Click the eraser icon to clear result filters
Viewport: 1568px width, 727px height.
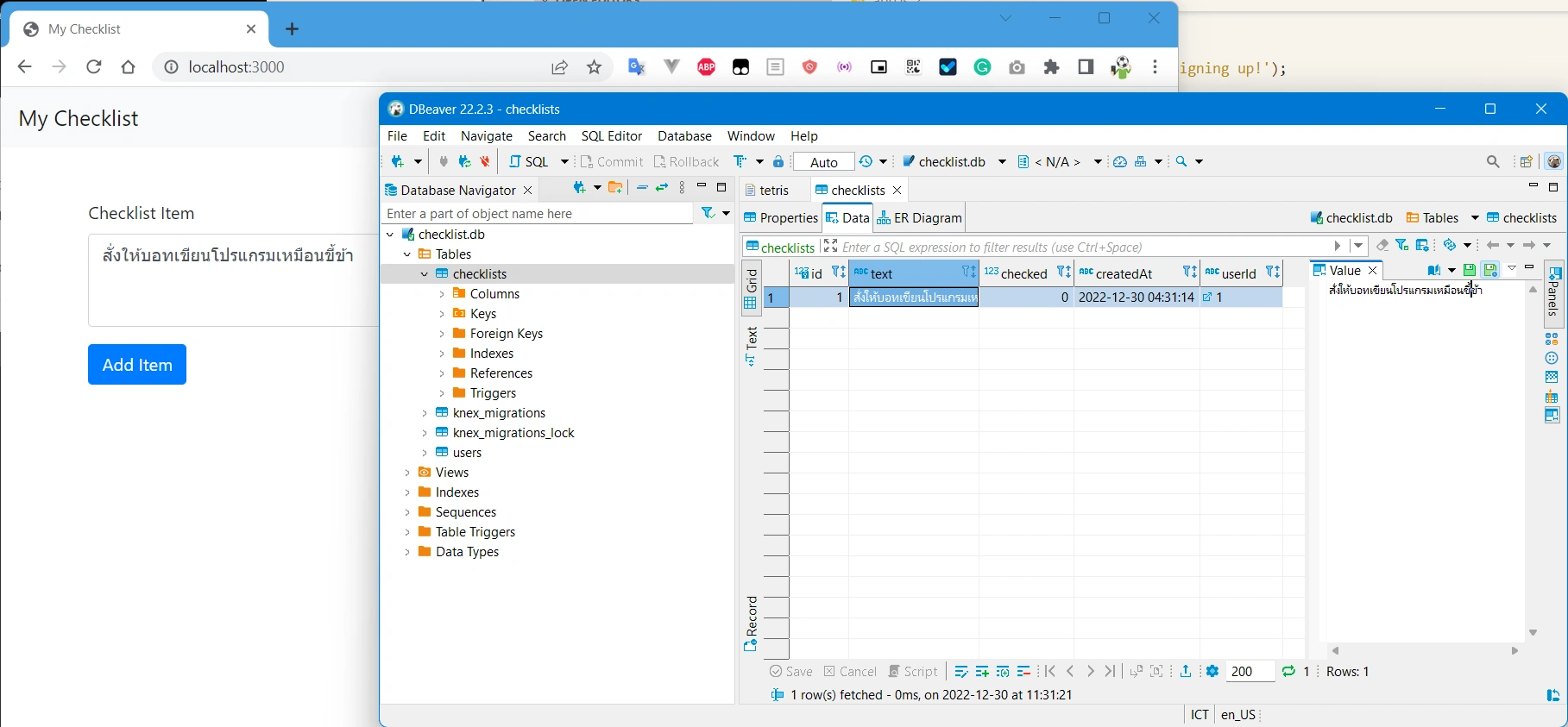click(1382, 246)
